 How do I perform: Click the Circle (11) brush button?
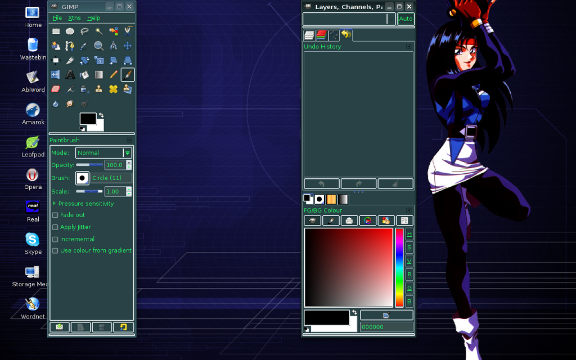point(82,178)
